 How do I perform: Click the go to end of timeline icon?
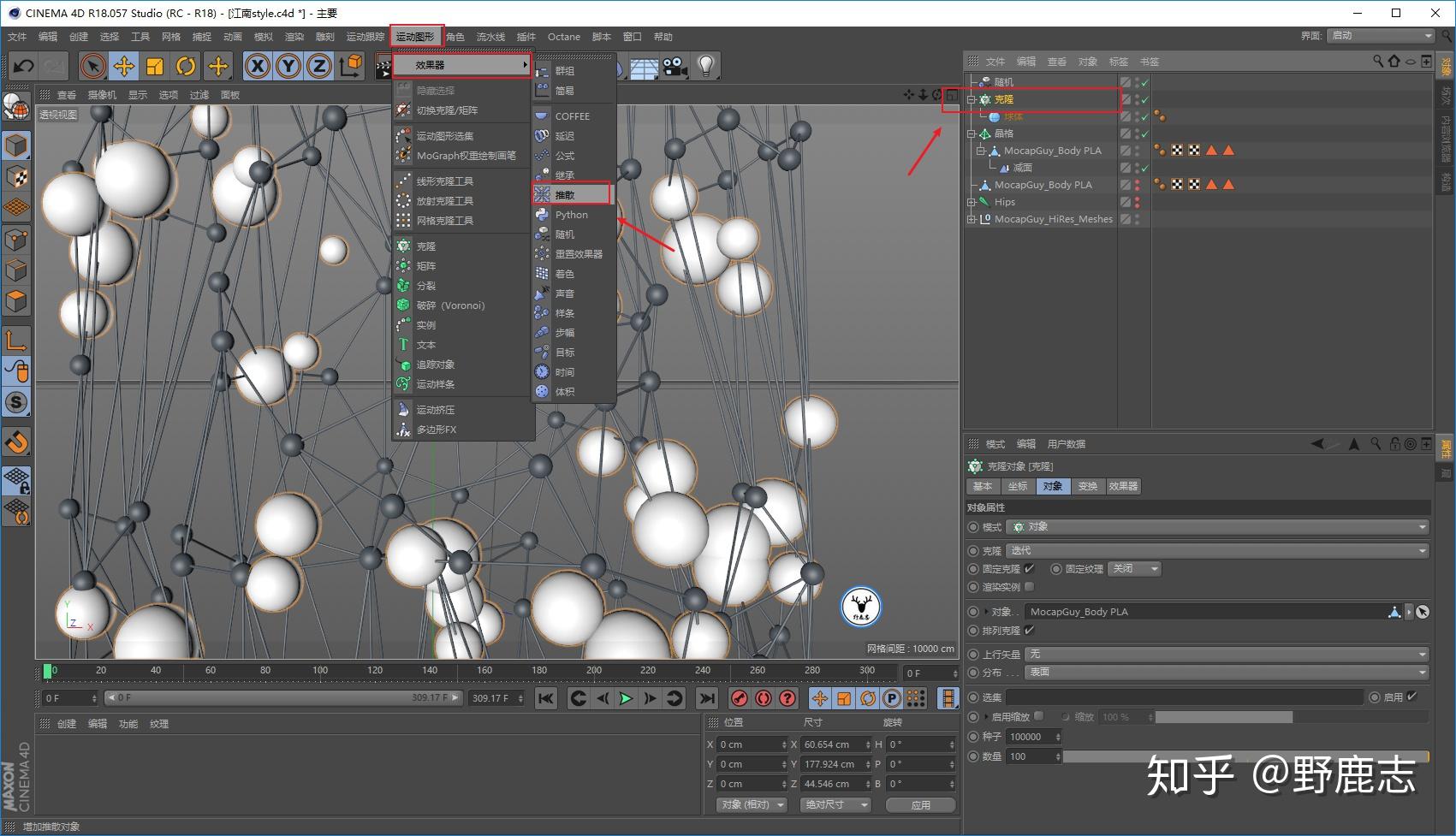(706, 698)
